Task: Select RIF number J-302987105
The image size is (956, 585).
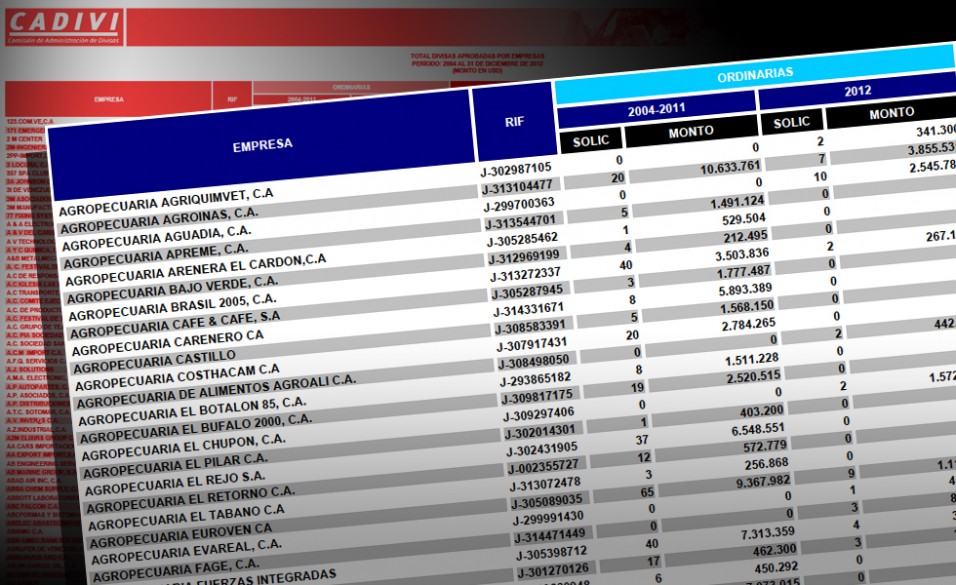Action: 515,168
